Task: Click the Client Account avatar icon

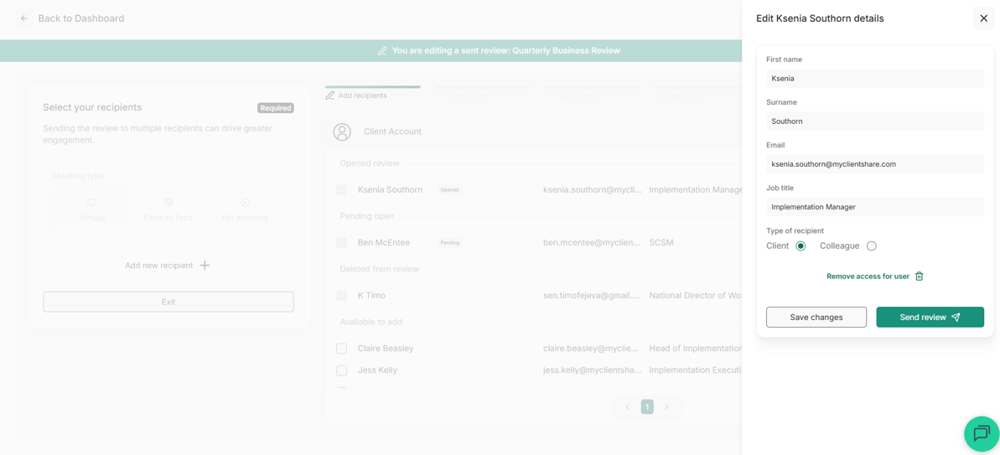Action: tap(342, 131)
